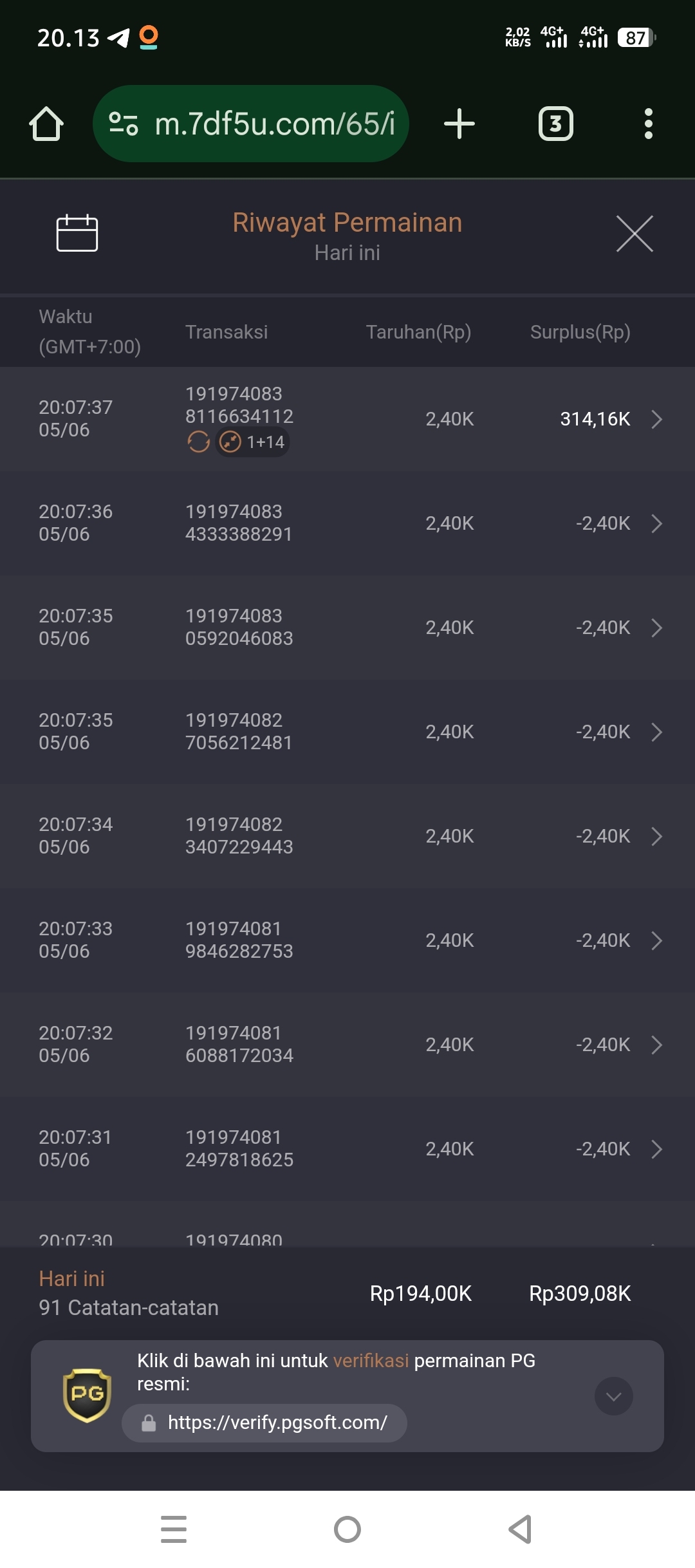Image resolution: width=695 pixels, height=1568 pixels.
Task: Select the 20:07:31 transaction row
Action: coord(347,1149)
